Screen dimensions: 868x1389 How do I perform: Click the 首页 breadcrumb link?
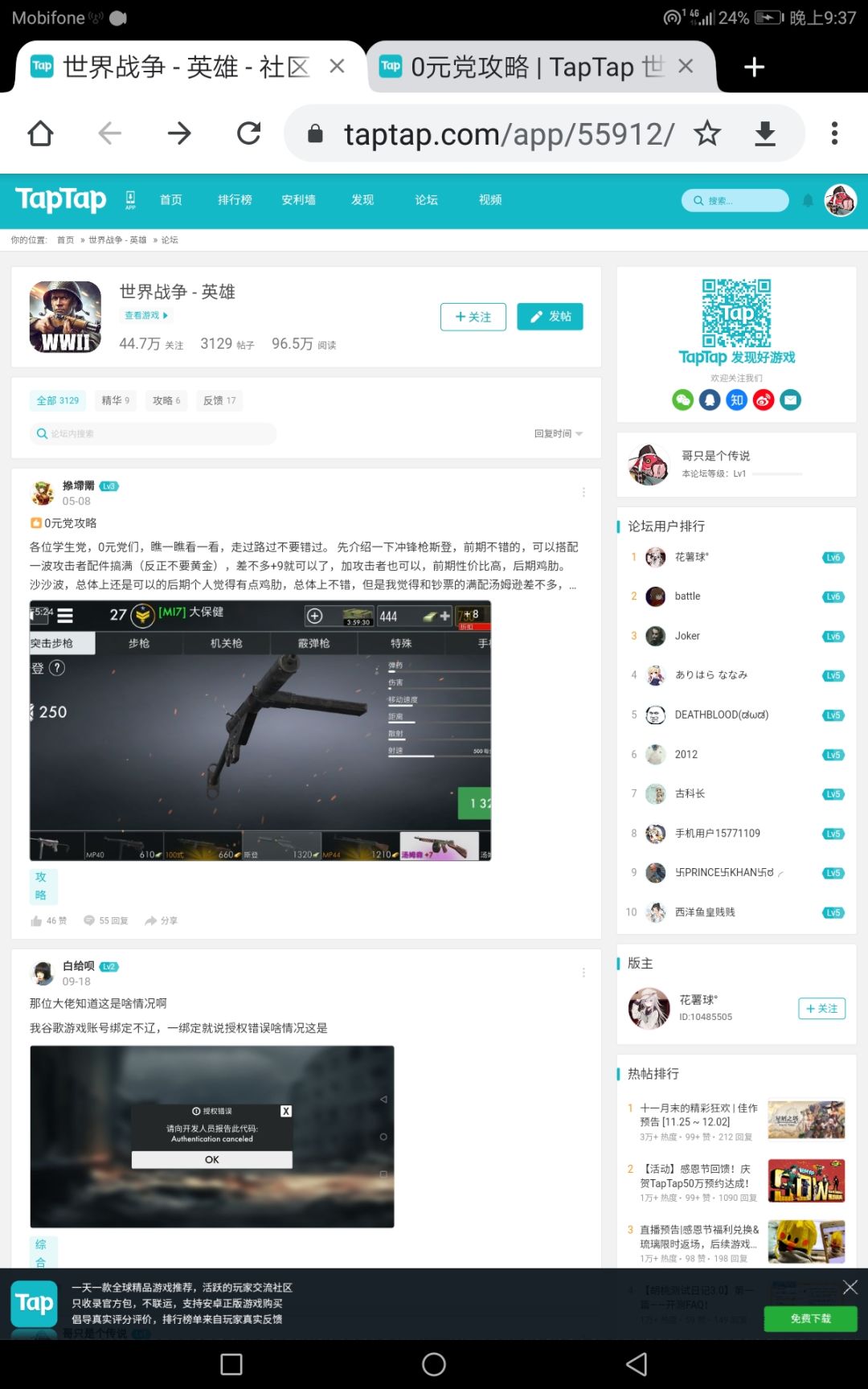point(65,240)
